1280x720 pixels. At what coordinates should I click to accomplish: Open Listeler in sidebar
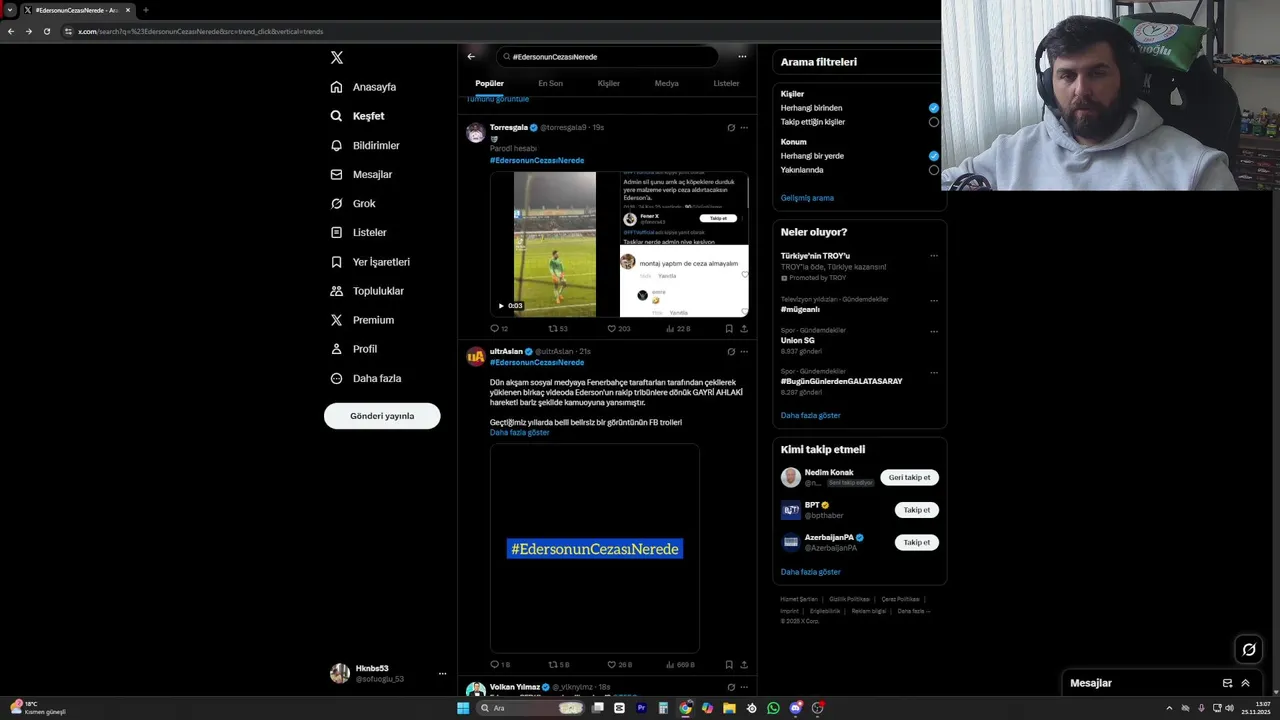pyautogui.click(x=359, y=232)
